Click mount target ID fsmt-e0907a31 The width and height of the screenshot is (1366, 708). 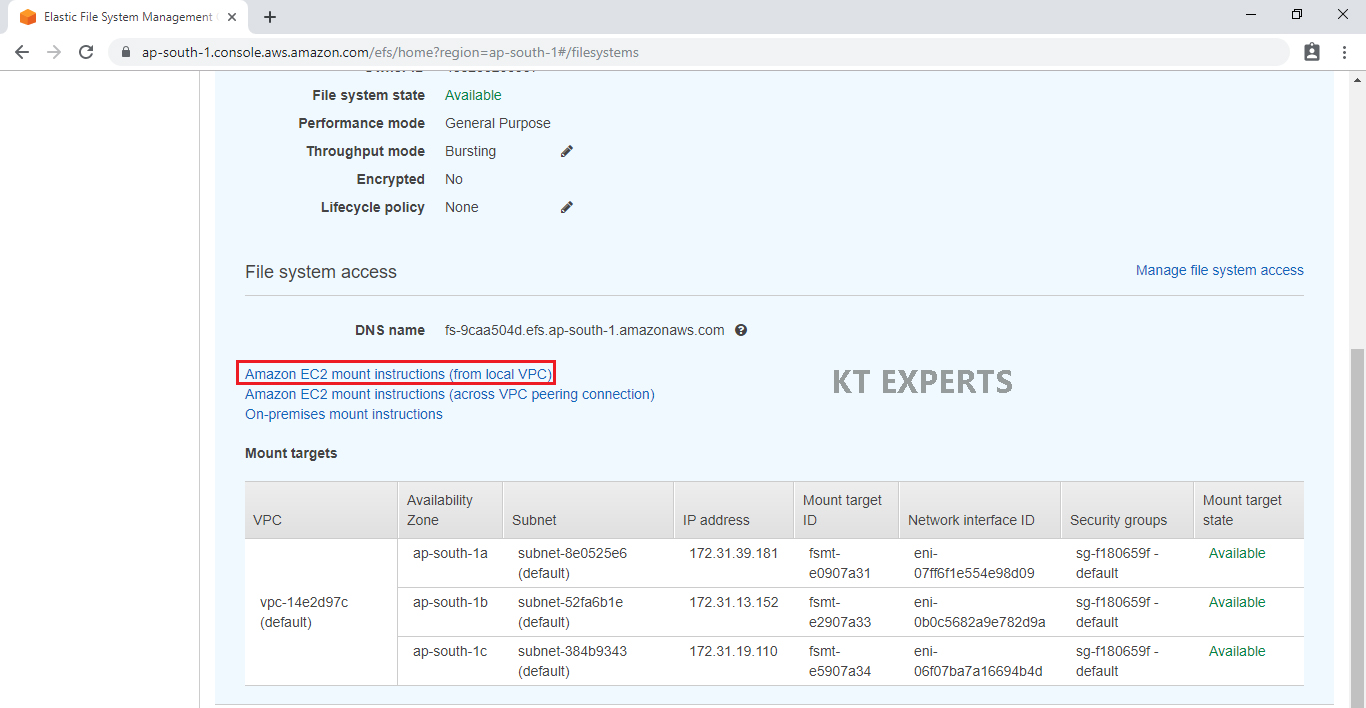point(840,563)
